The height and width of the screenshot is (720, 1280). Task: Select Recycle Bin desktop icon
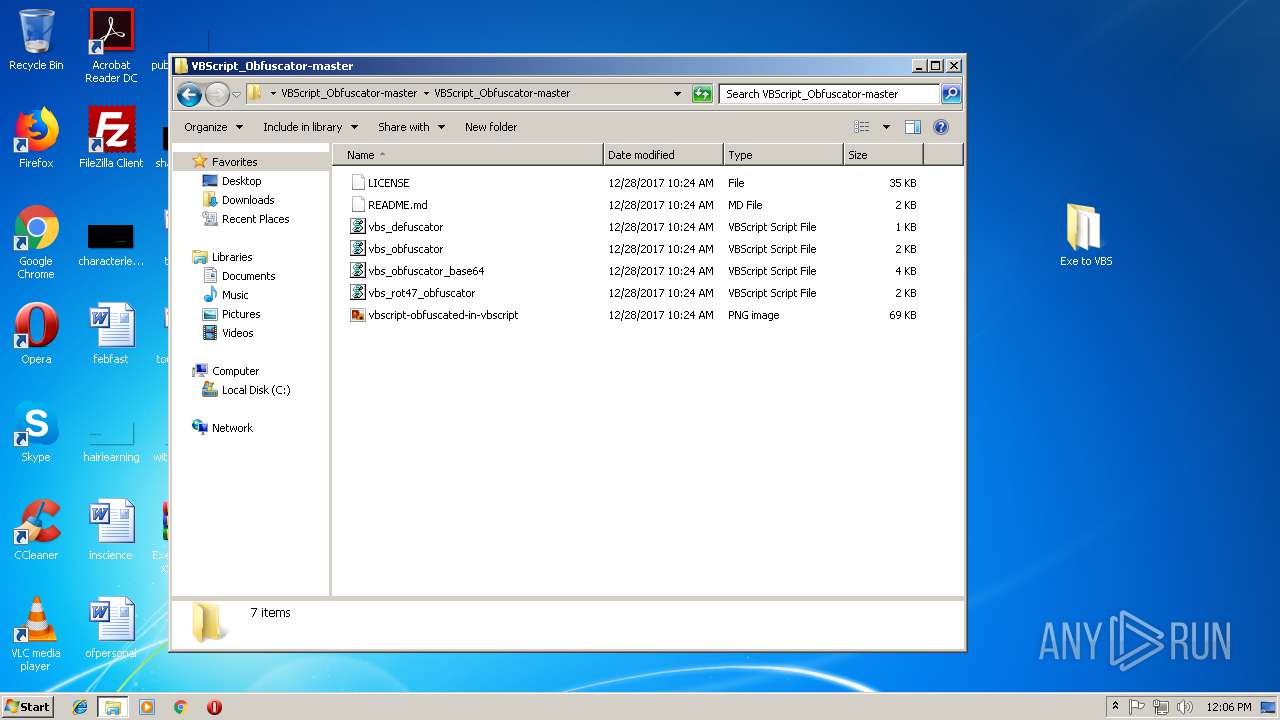pos(36,40)
